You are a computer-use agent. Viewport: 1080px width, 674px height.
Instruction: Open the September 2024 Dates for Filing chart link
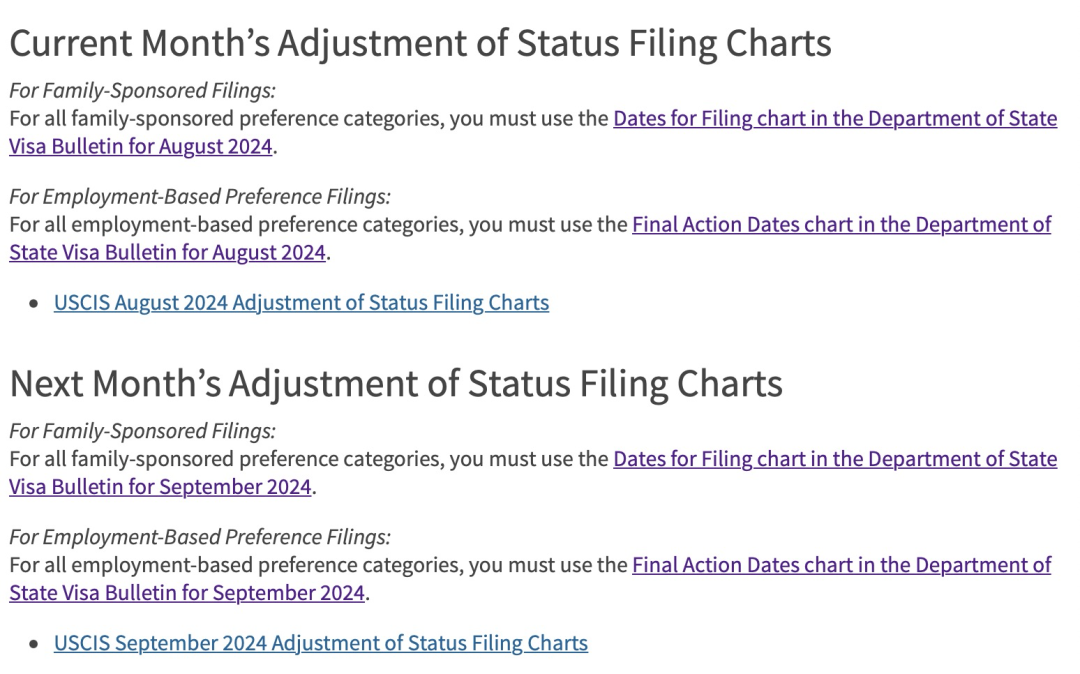click(x=834, y=460)
